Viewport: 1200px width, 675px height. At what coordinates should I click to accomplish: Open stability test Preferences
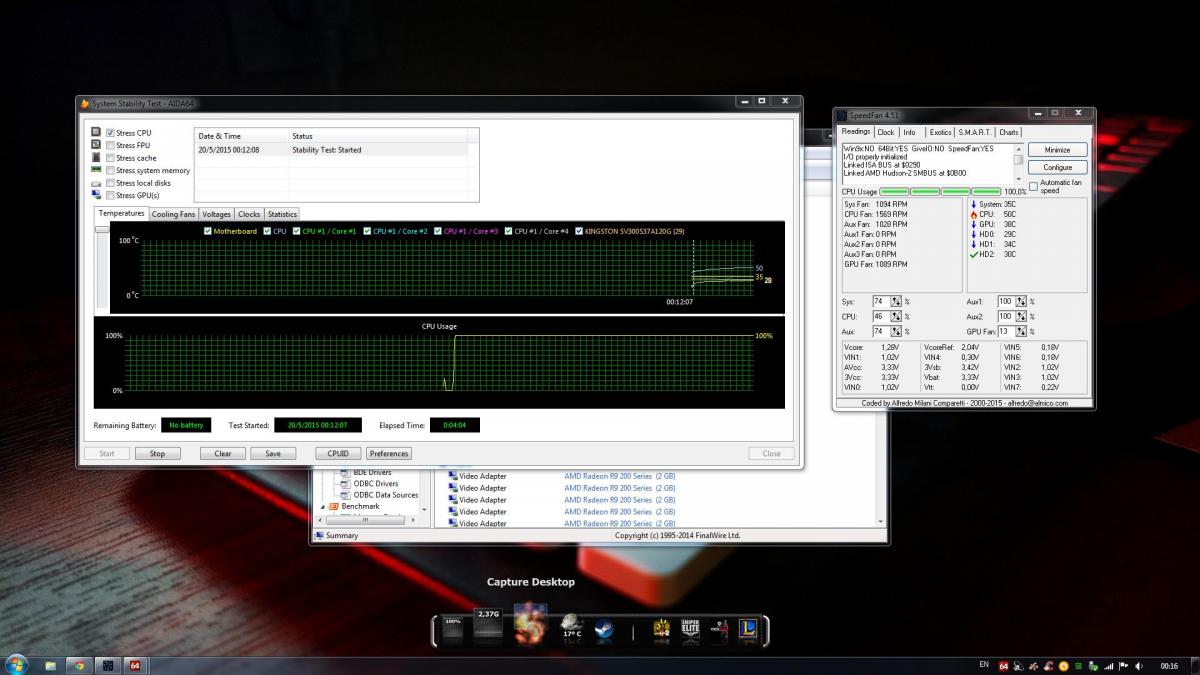[x=389, y=453]
